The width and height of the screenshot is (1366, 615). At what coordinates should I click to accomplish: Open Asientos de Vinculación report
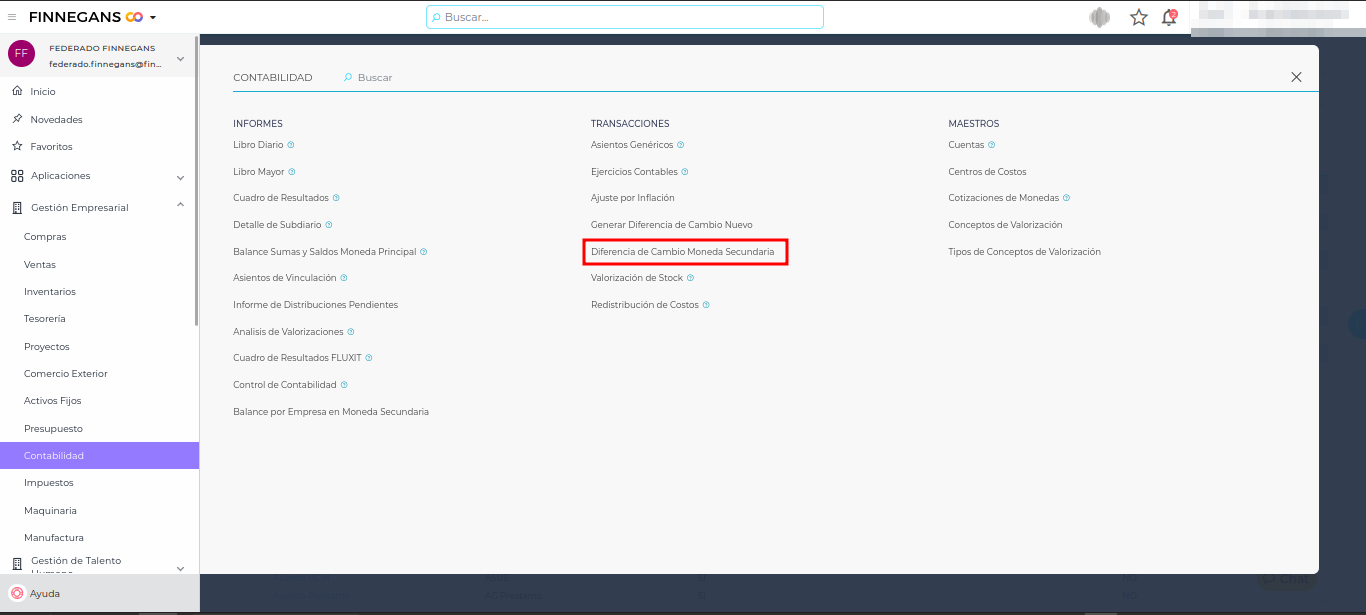(285, 278)
